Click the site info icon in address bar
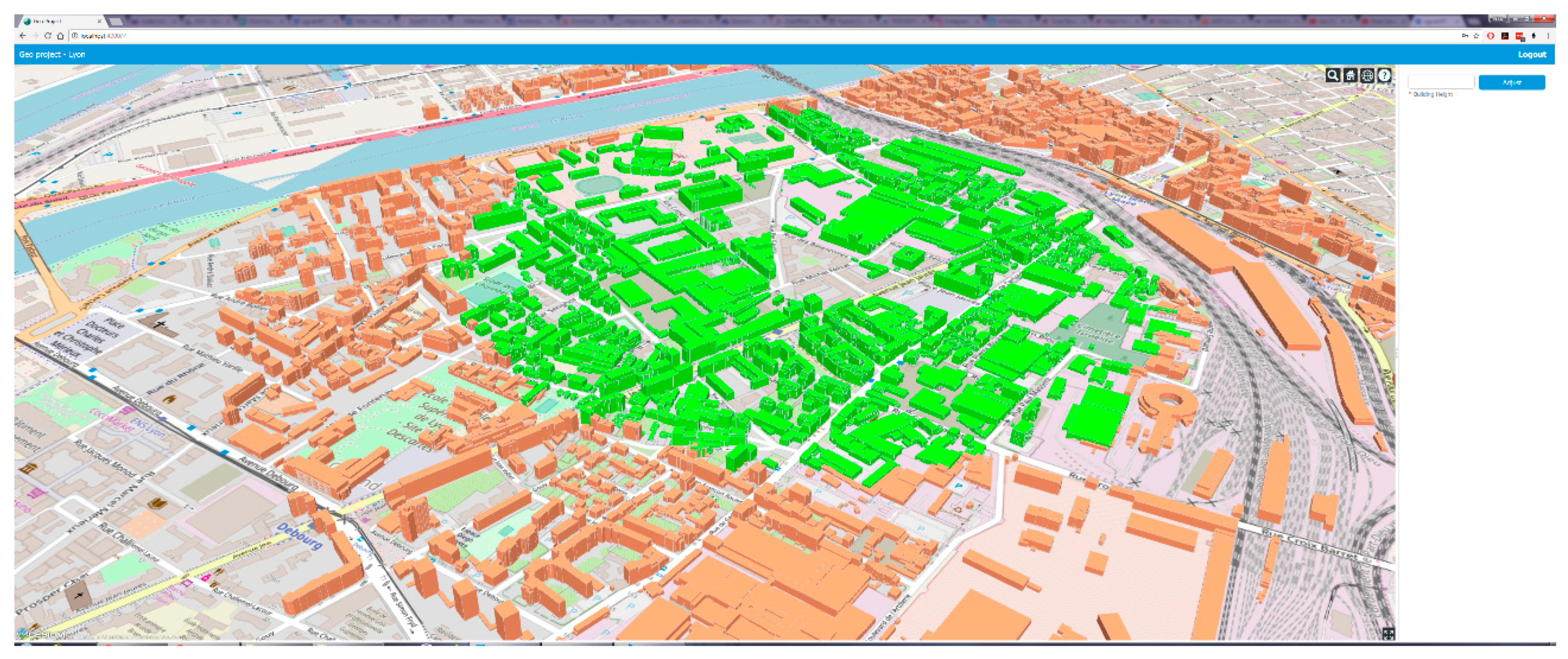 point(74,36)
